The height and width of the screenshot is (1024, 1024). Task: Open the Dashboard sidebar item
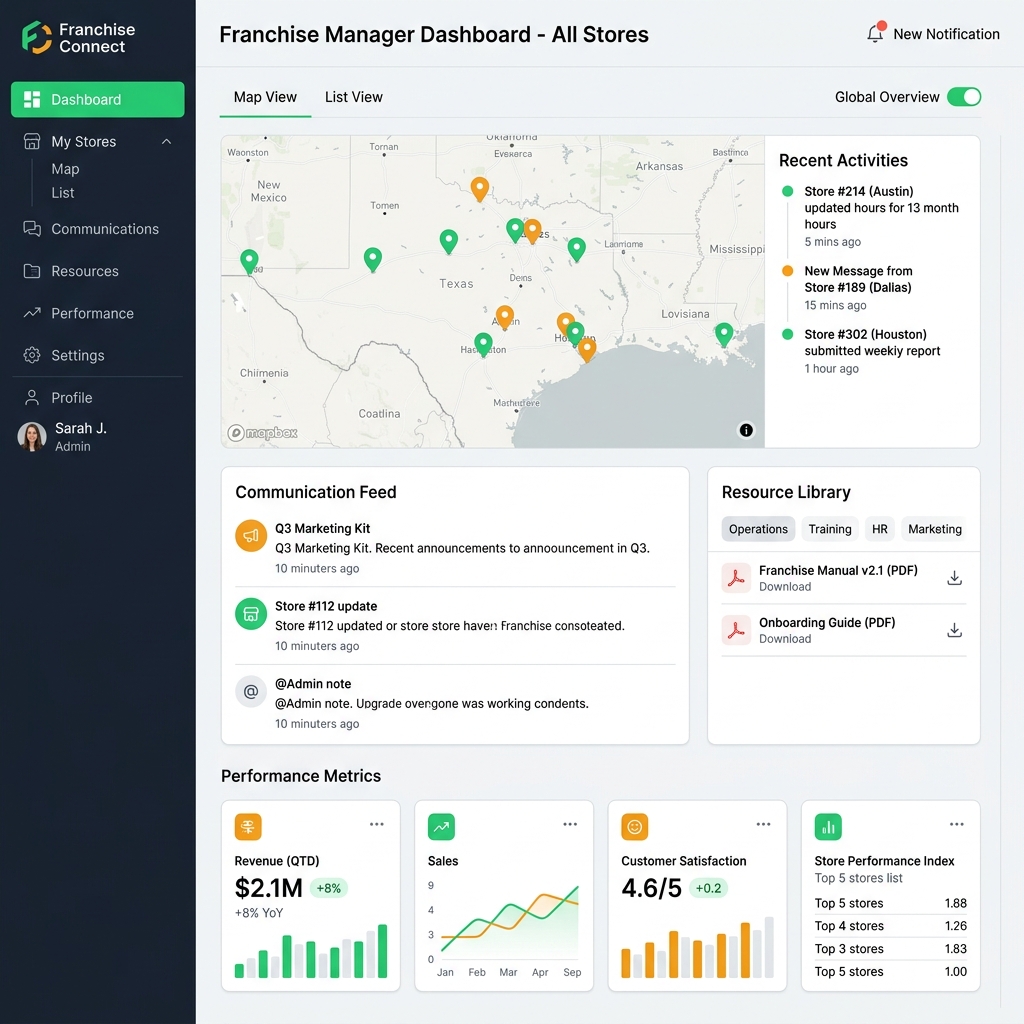(97, 99)
